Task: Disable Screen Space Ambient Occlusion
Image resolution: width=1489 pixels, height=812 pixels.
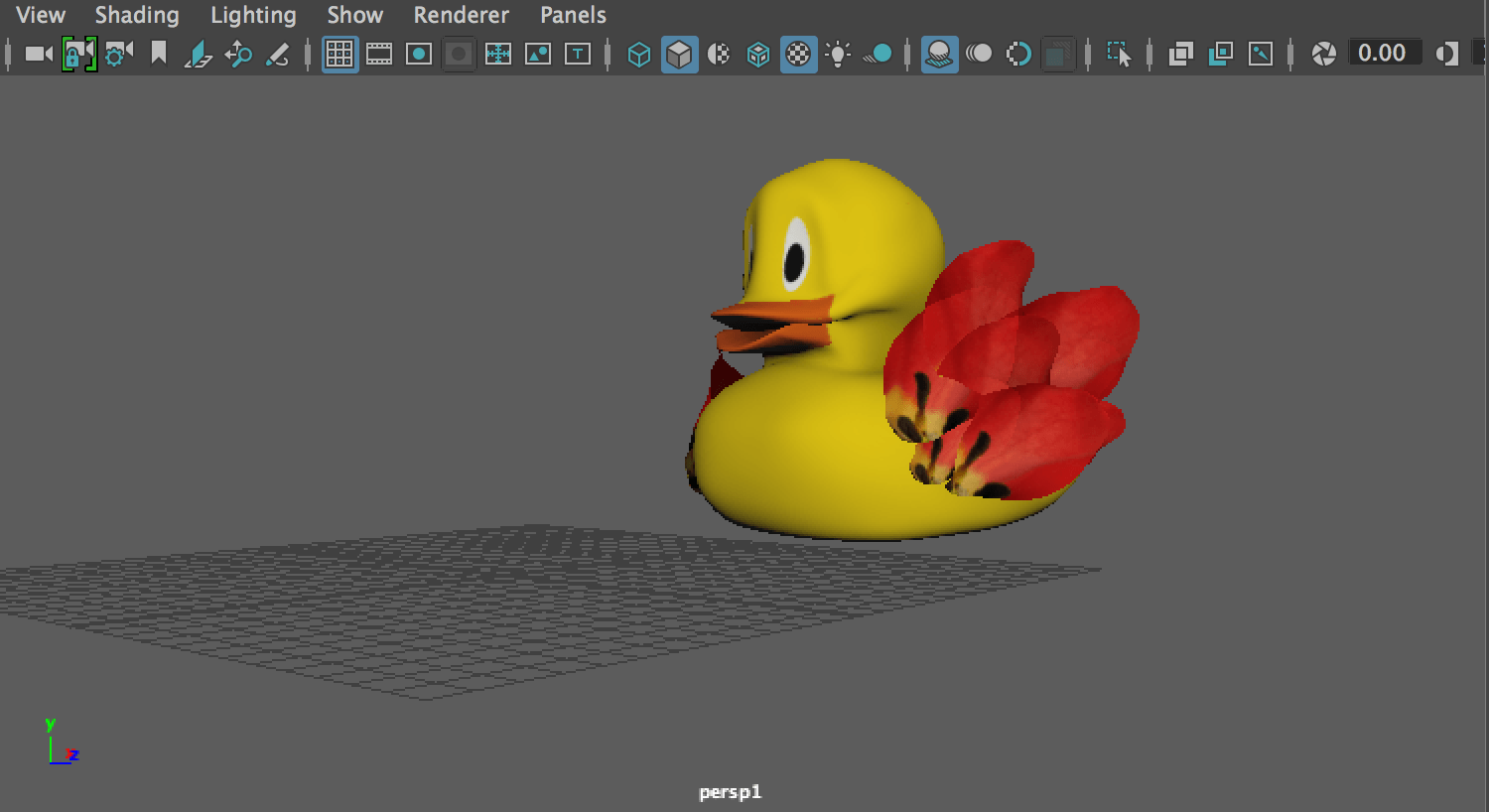Action: [938, 54]
